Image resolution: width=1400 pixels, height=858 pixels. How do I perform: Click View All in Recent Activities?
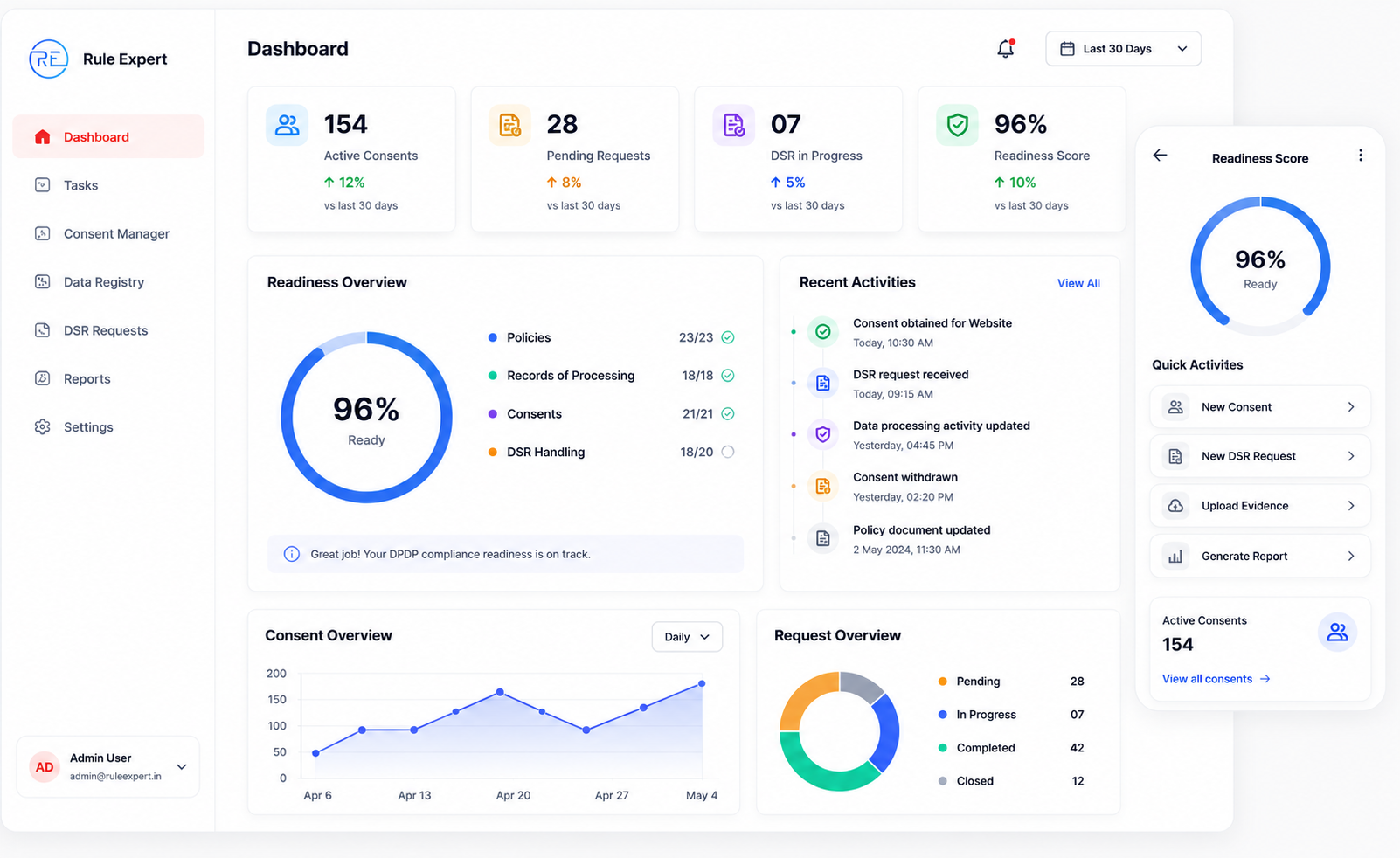pos(1078,283)
